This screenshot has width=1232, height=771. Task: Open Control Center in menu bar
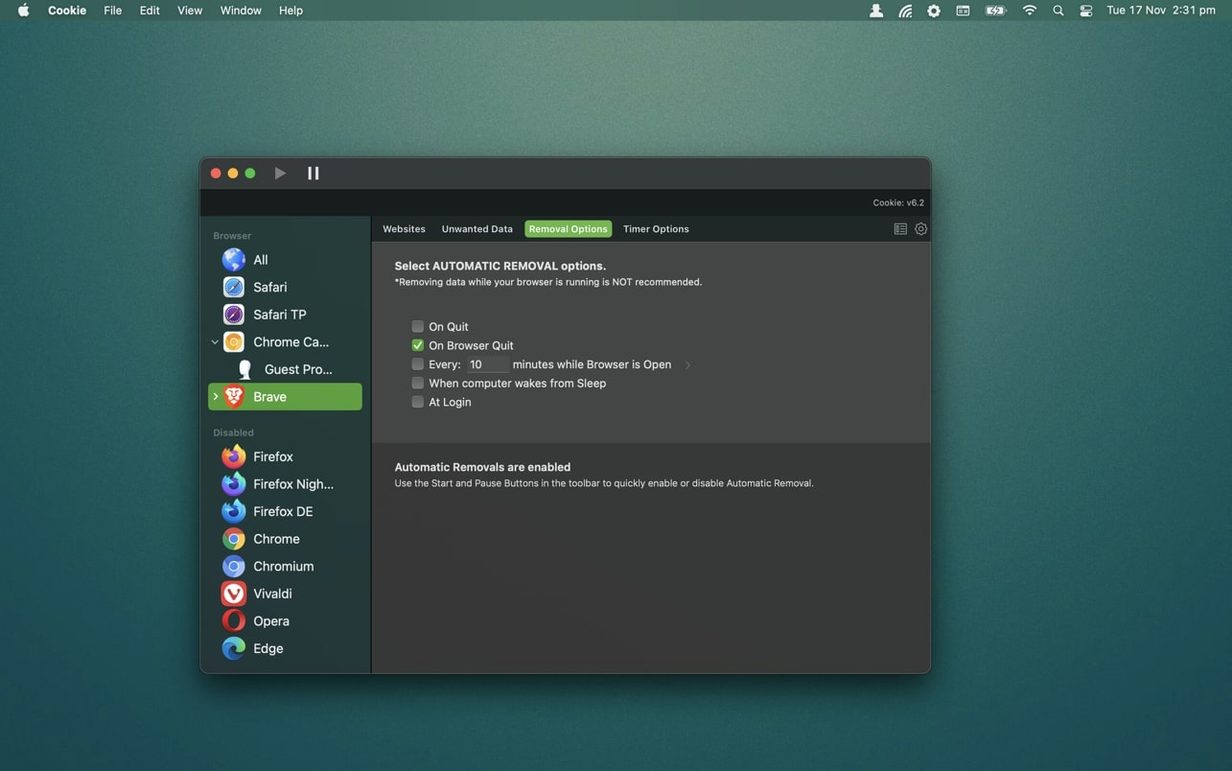coord(1086,10)
